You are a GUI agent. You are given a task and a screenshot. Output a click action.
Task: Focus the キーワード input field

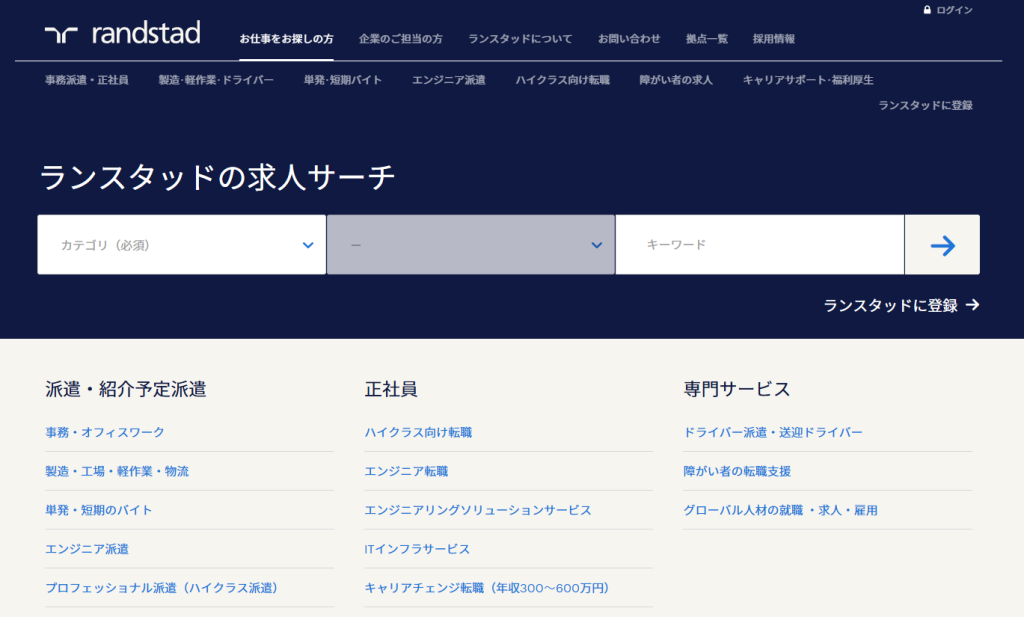pos(760,245)
